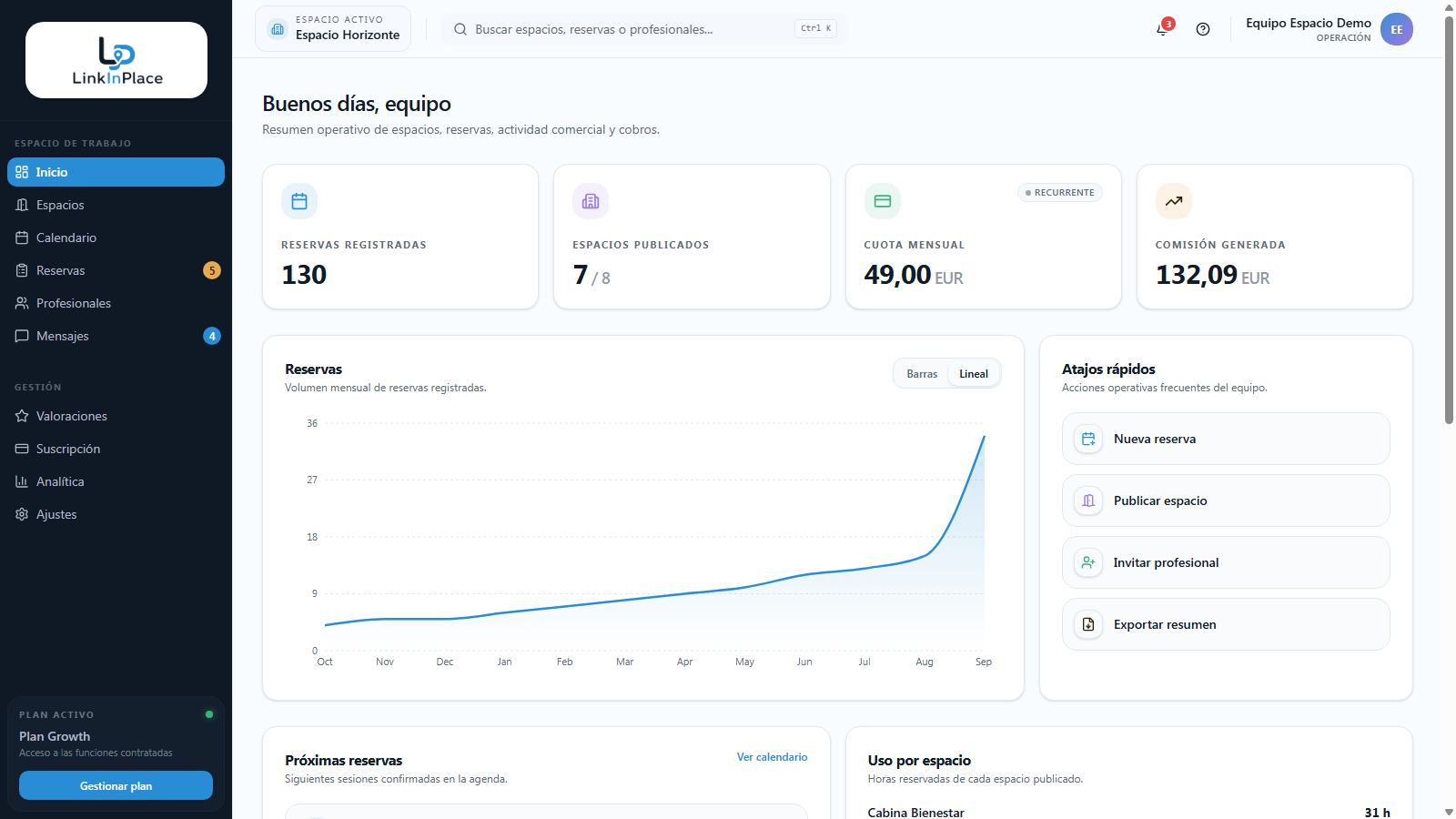Open Mensajes in sidebar
Screen dimensions: 1456x819
pos(116,336)
